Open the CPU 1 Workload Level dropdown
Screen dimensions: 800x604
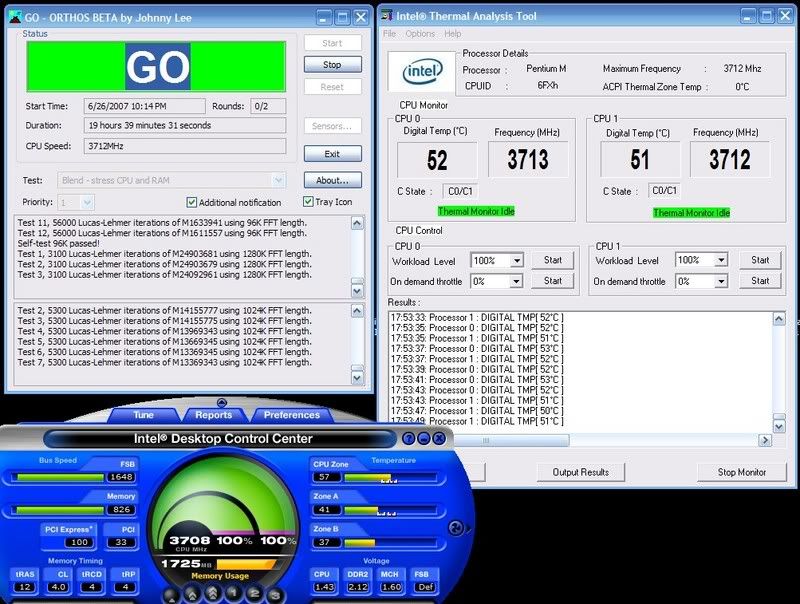pos(721,260)
